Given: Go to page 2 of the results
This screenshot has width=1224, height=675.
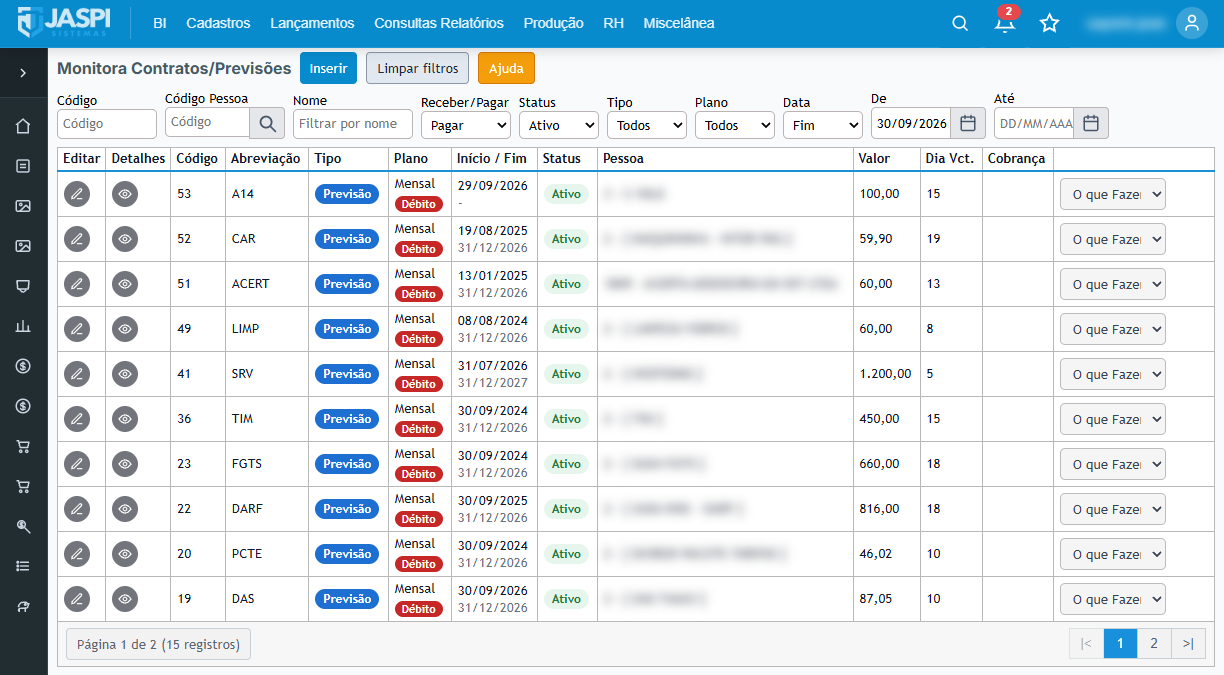Looking at the screenshot, I should (1154, 644).
